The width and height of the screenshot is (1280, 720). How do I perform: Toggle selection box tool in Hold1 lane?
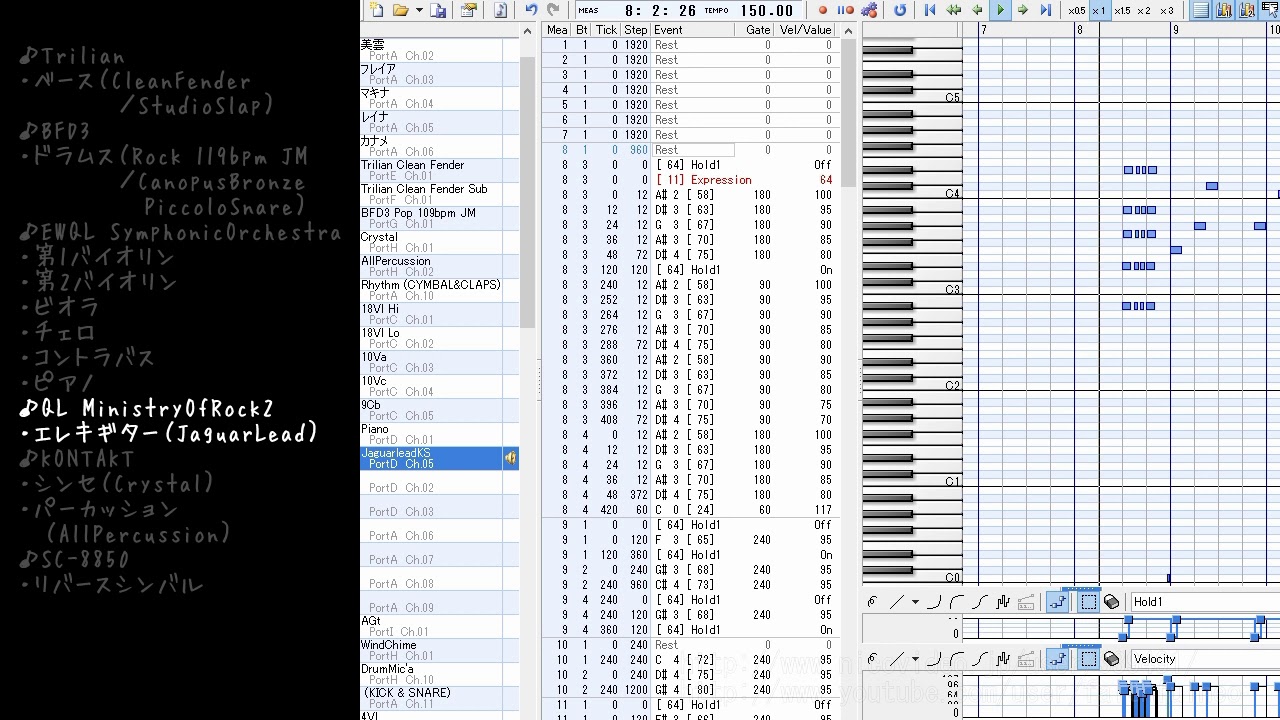[1088, 602]
